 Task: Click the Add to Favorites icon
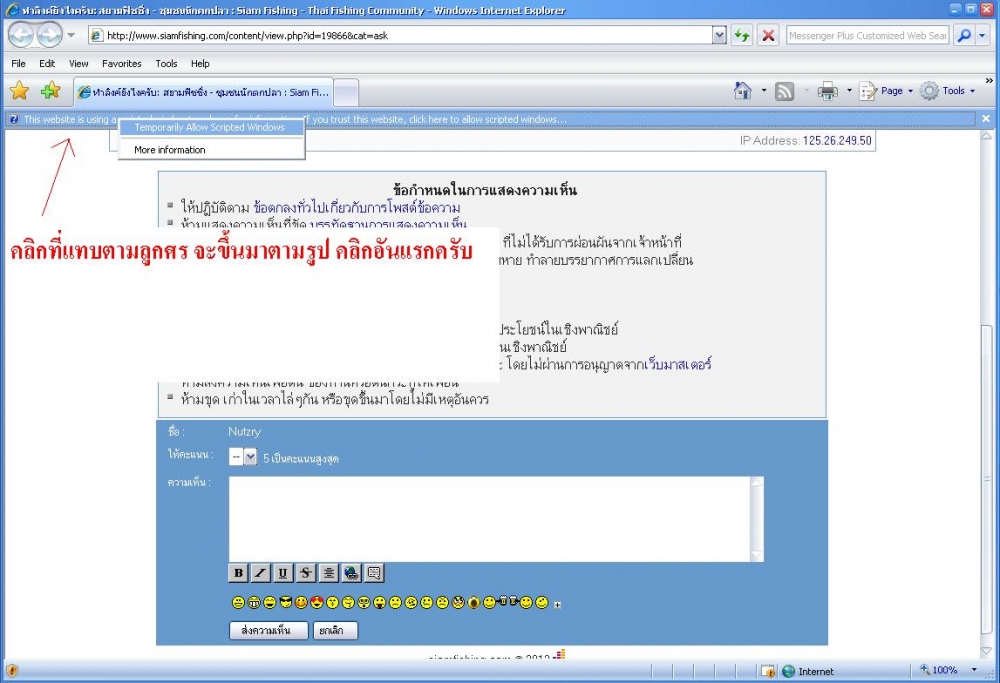coord(50,91)
